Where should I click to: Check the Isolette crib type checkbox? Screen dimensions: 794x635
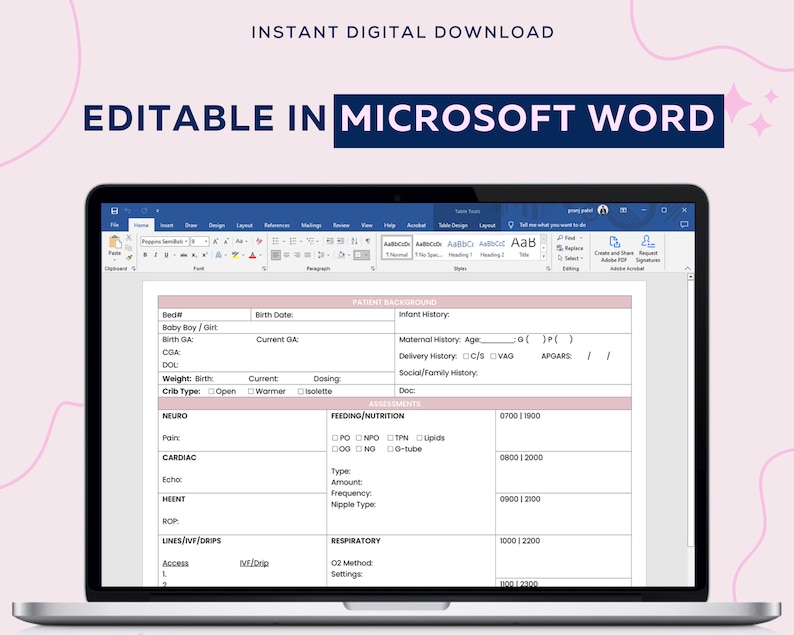pos(301,391)
